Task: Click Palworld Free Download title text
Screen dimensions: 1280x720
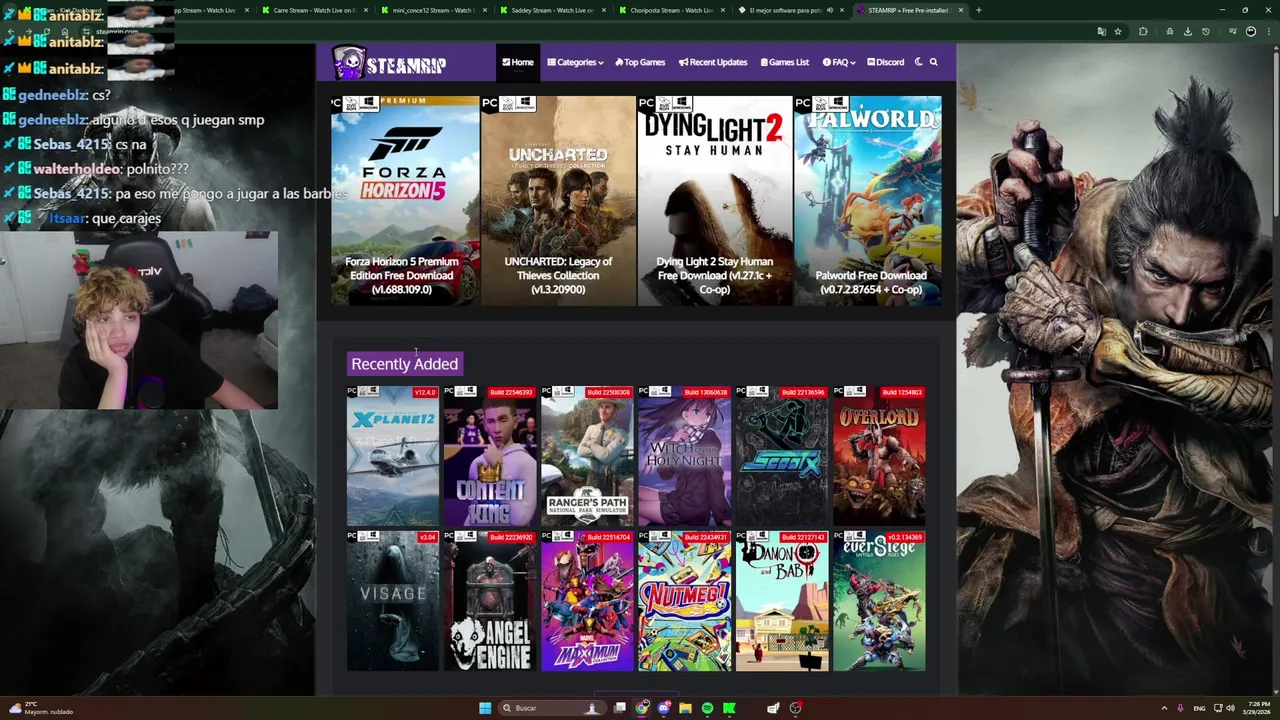Action: click(x=871, y=282)
